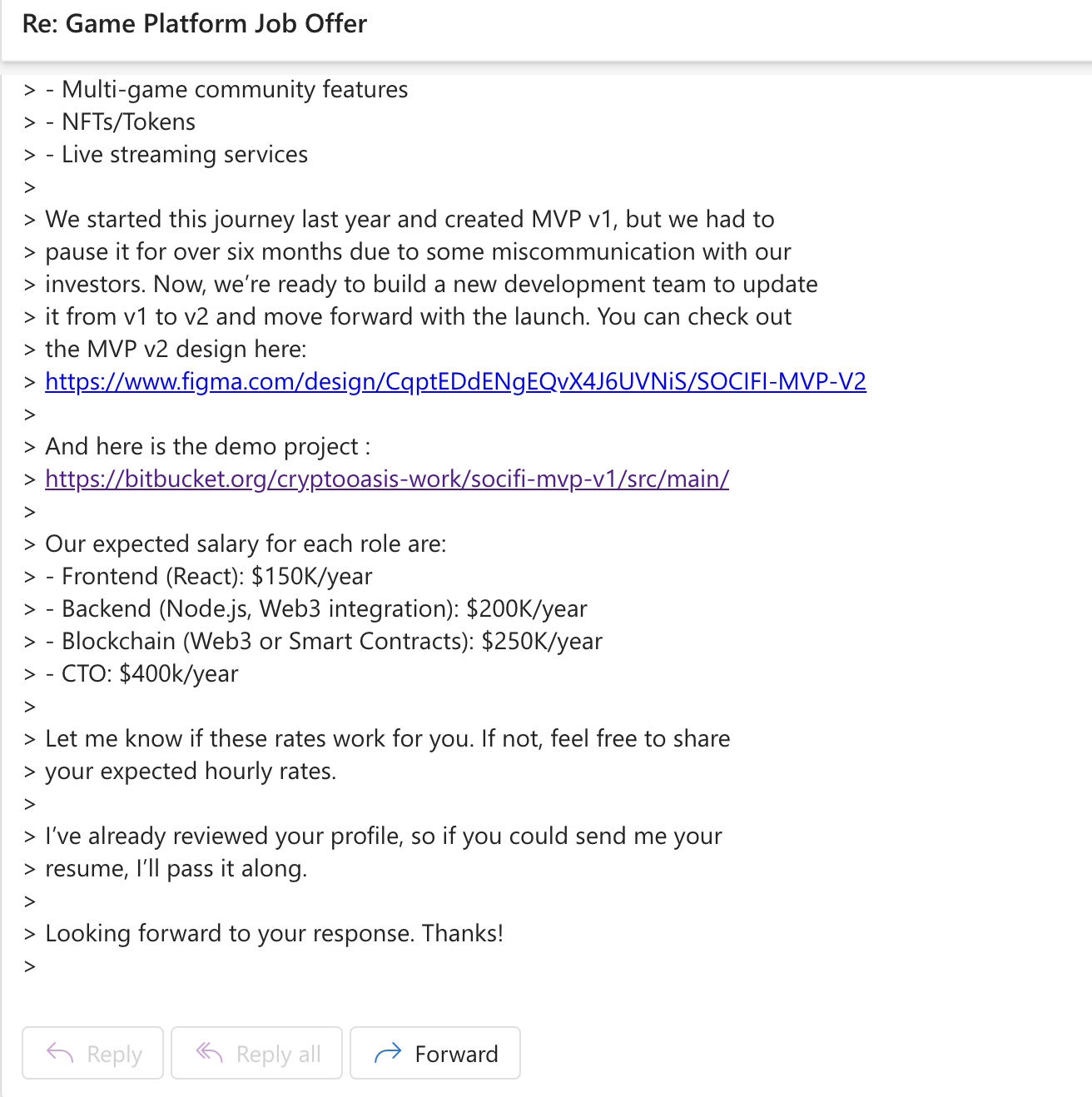1092x1097 pixels.
Task: Click the 'Looking forward to your response. Thanks!' line
Action: (x=274, y=933)
